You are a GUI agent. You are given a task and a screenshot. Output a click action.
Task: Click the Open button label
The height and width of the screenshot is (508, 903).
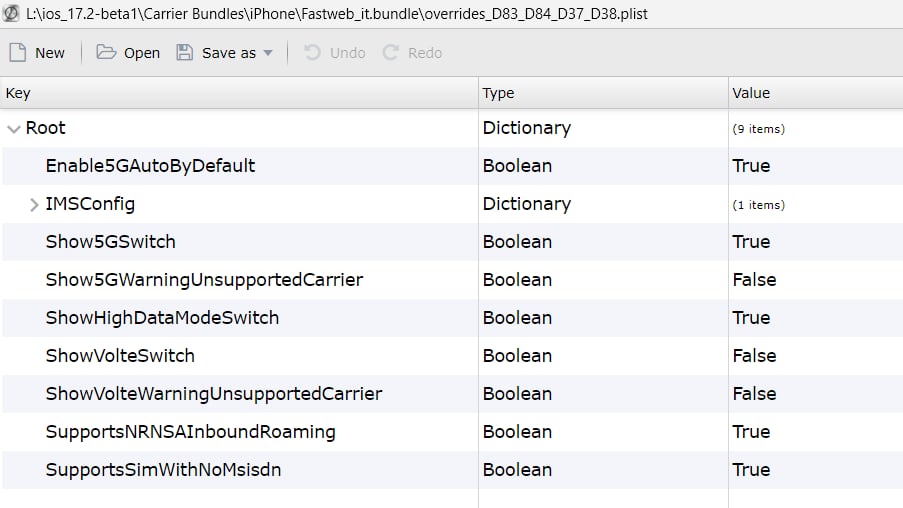point(142,53)
